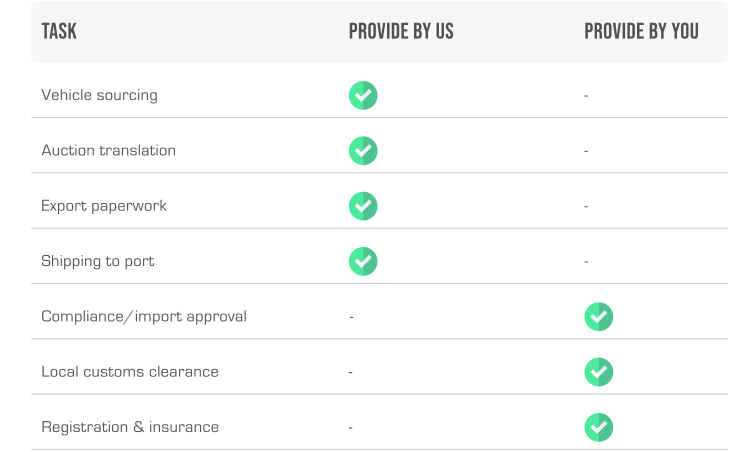Click the TASK column header
Viewport: 736px width, 452px height.
click(x=59, y=32)
